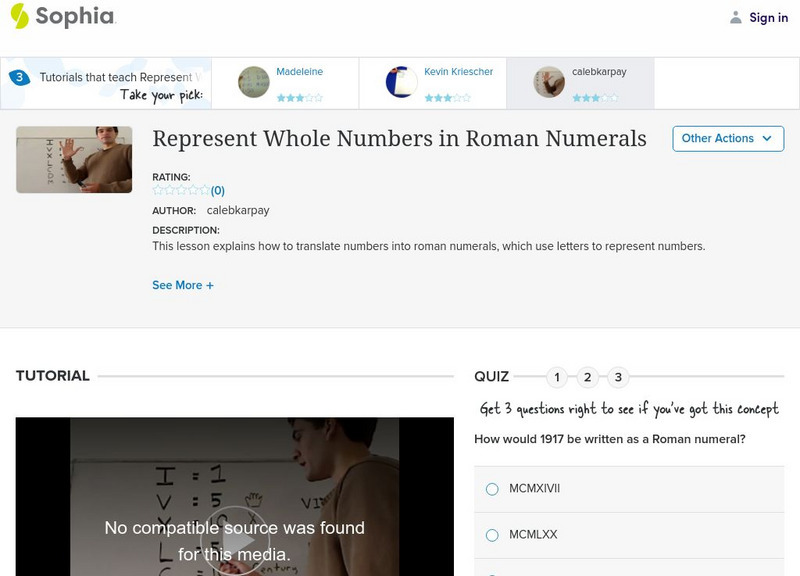The height and width of the screenshot is (576, 800).
Task: Click the user profile icon beside Sign in
Action: point(734,16)
